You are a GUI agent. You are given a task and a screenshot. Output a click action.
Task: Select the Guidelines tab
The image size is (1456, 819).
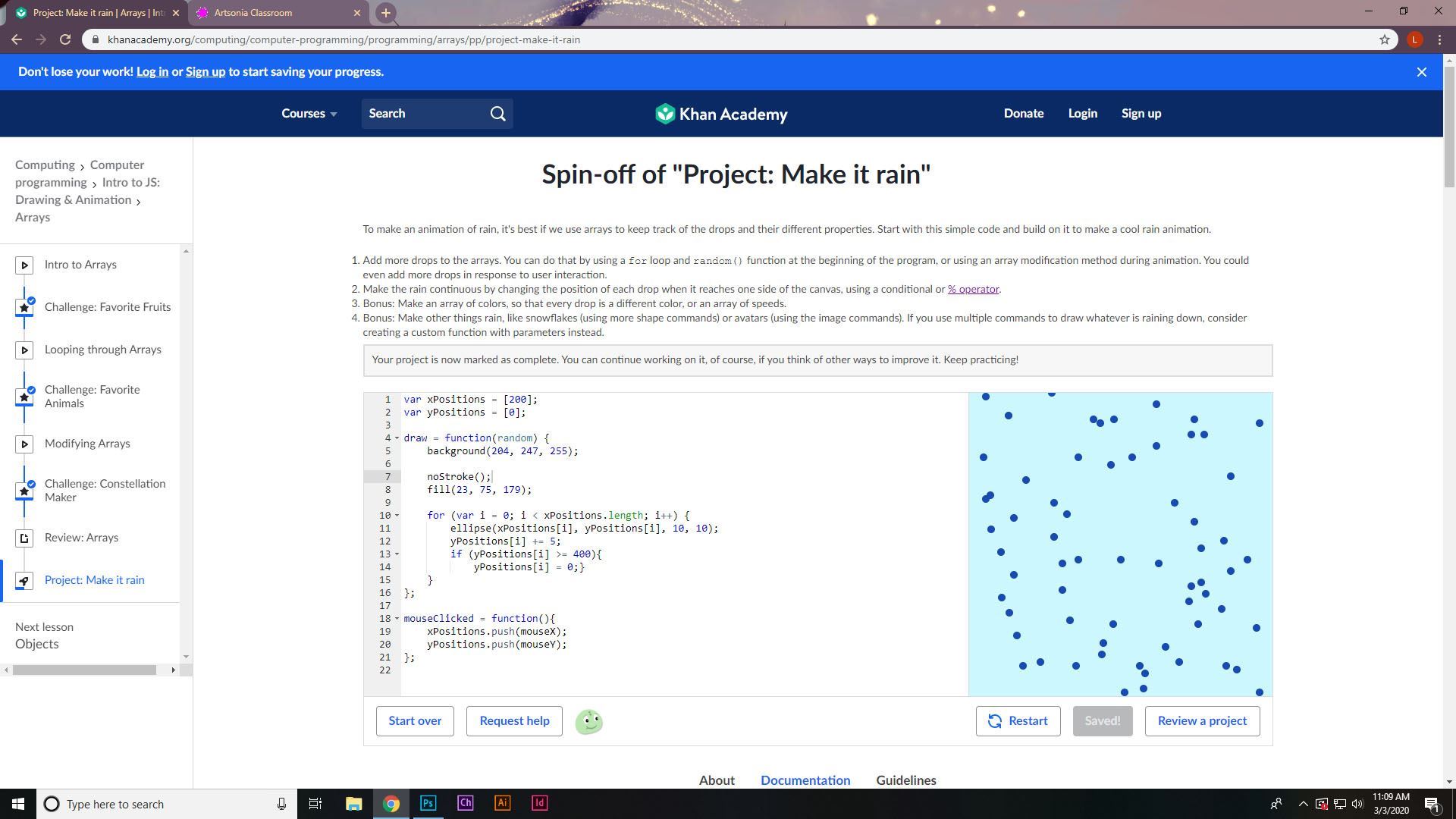point(905,780)
